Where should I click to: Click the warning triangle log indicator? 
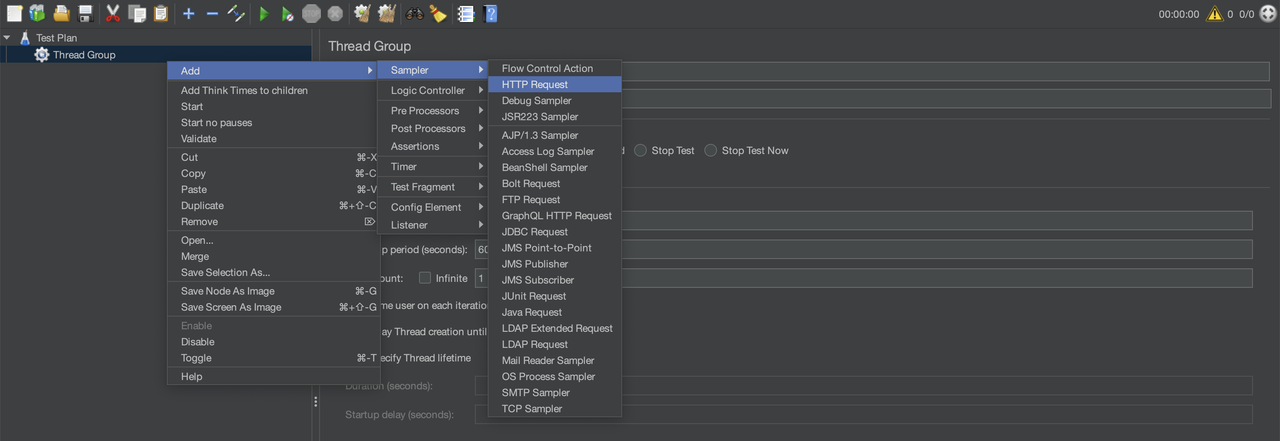1214,14
